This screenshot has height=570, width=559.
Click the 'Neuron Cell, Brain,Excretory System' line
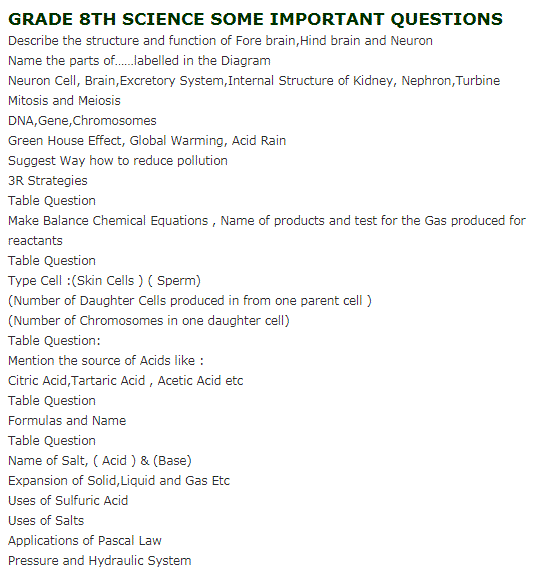point(254,81)
